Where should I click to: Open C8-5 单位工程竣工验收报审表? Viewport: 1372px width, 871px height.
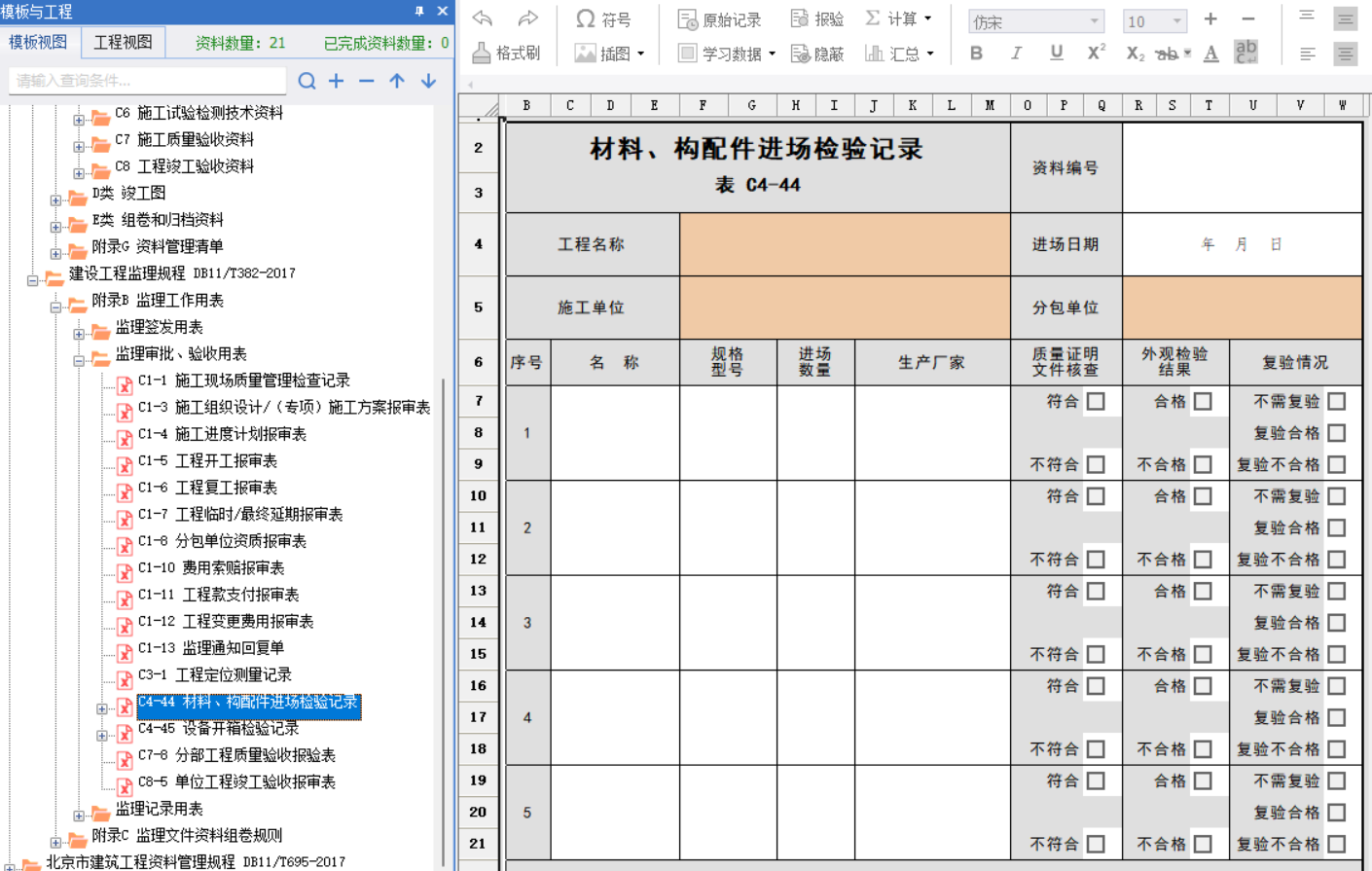(x=236, y=781)
